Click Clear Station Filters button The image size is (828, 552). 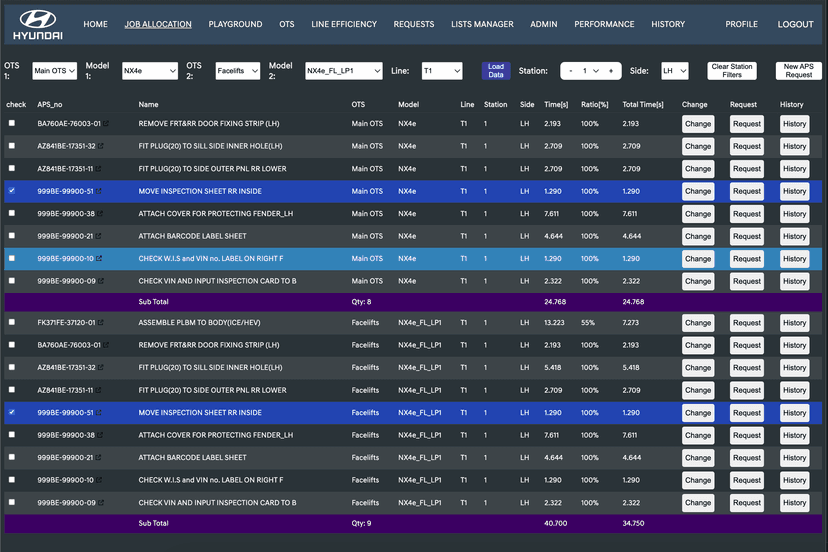click(x=732, y=71)
